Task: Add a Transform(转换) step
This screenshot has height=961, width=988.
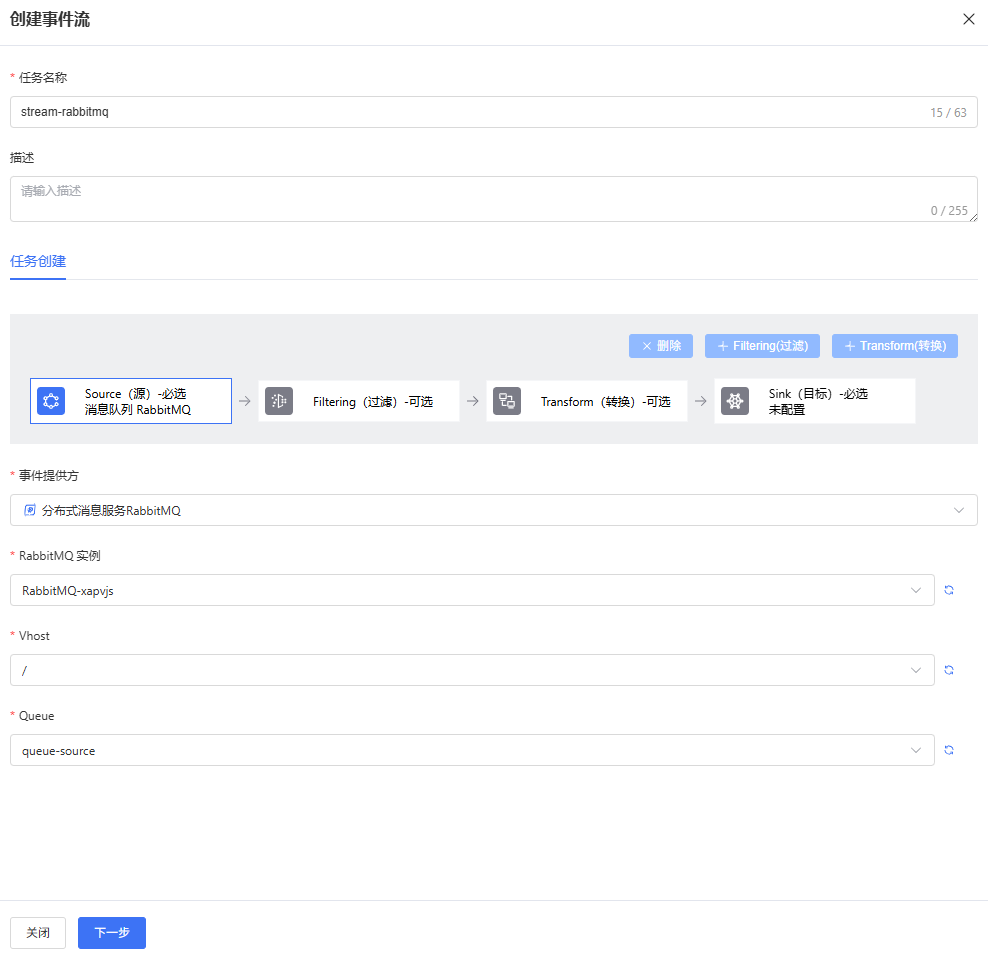Action: click(895, 346)
